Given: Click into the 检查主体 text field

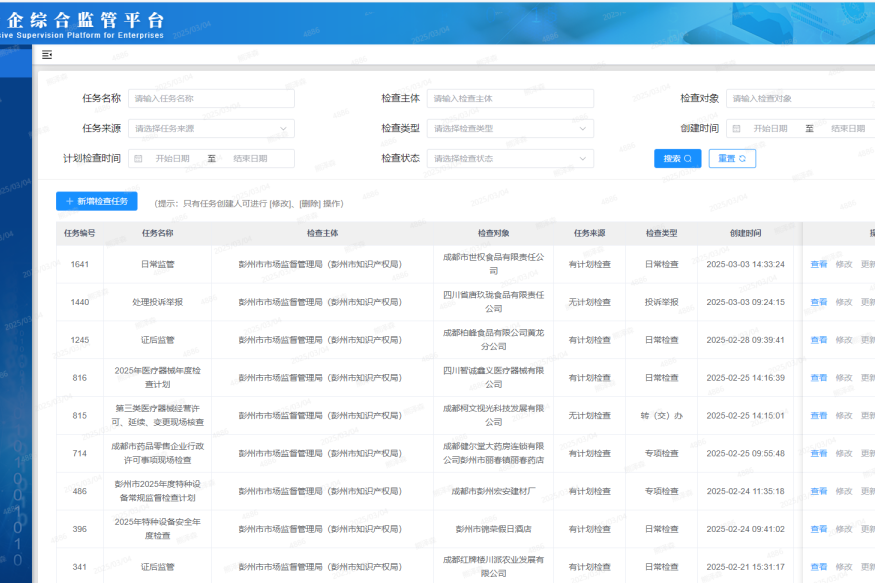Looking at the screenshot, I should (x=509, y=99).
